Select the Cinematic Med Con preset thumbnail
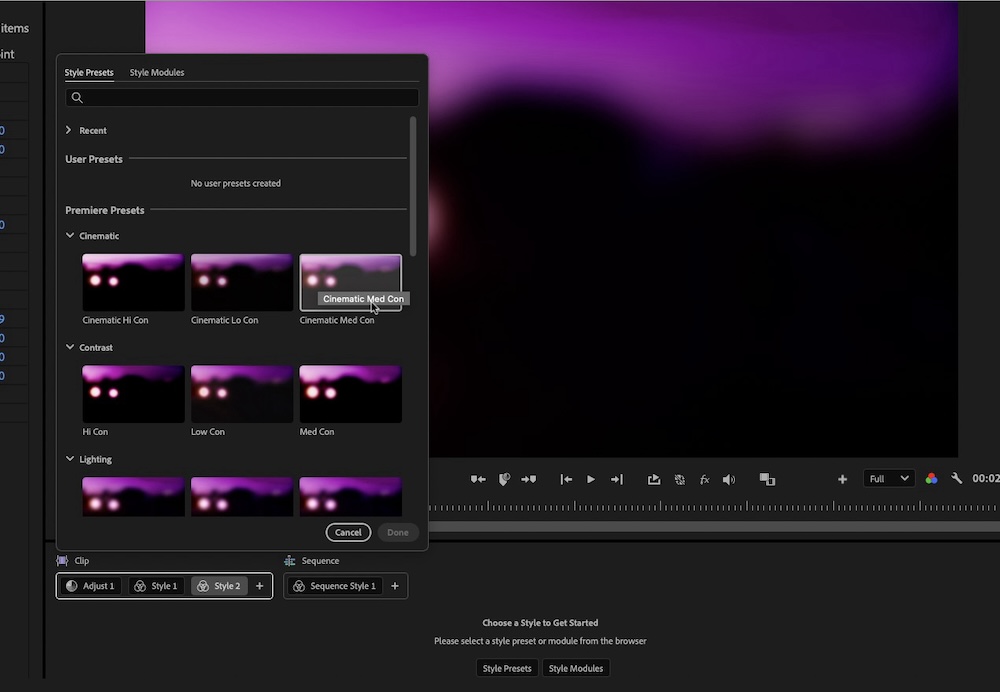 pos(350,282)
